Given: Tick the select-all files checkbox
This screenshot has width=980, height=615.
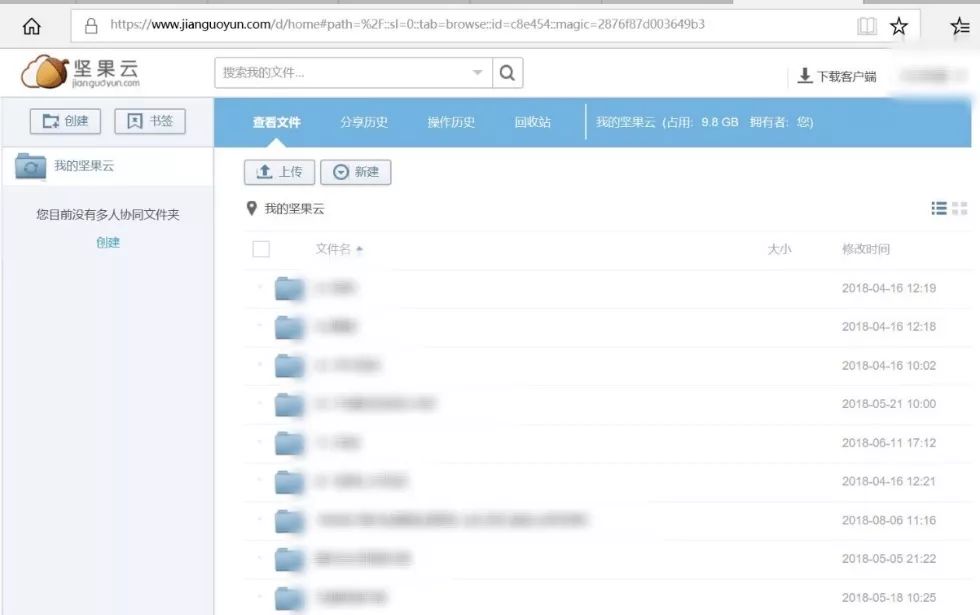Looking at the screenshot, I should [x=261, y=249].
